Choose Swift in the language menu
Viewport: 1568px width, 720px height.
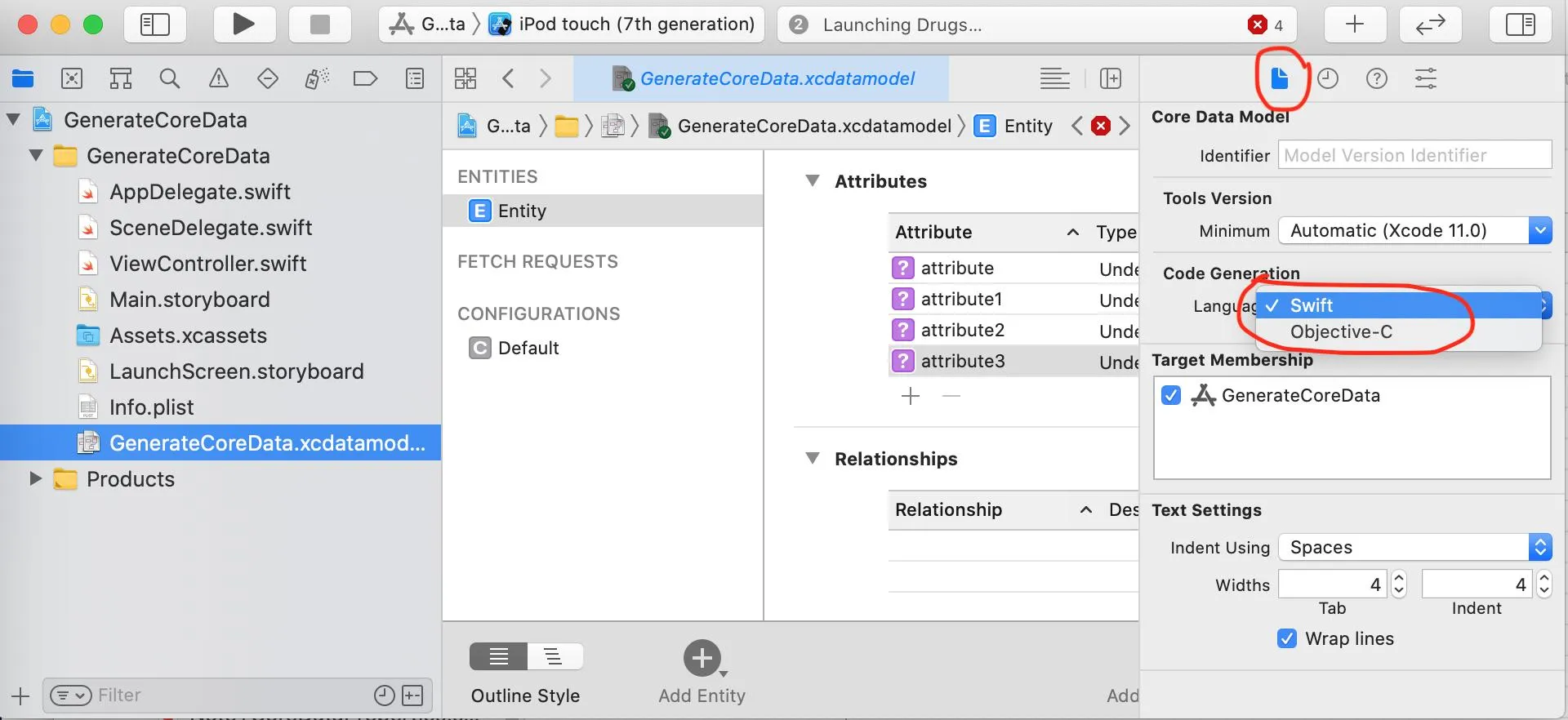[1398, 305]
